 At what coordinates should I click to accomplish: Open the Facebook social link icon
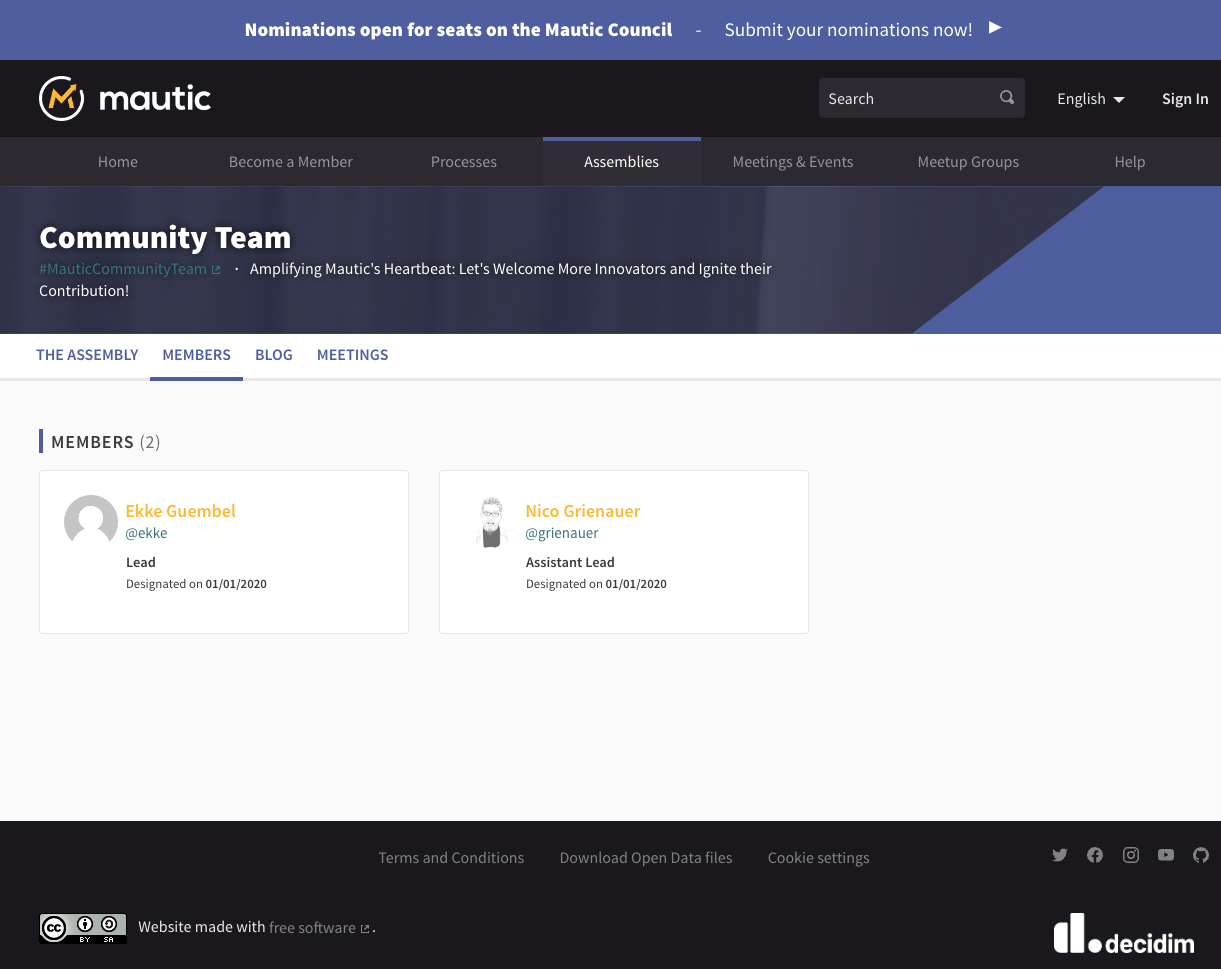(1095, 855)
